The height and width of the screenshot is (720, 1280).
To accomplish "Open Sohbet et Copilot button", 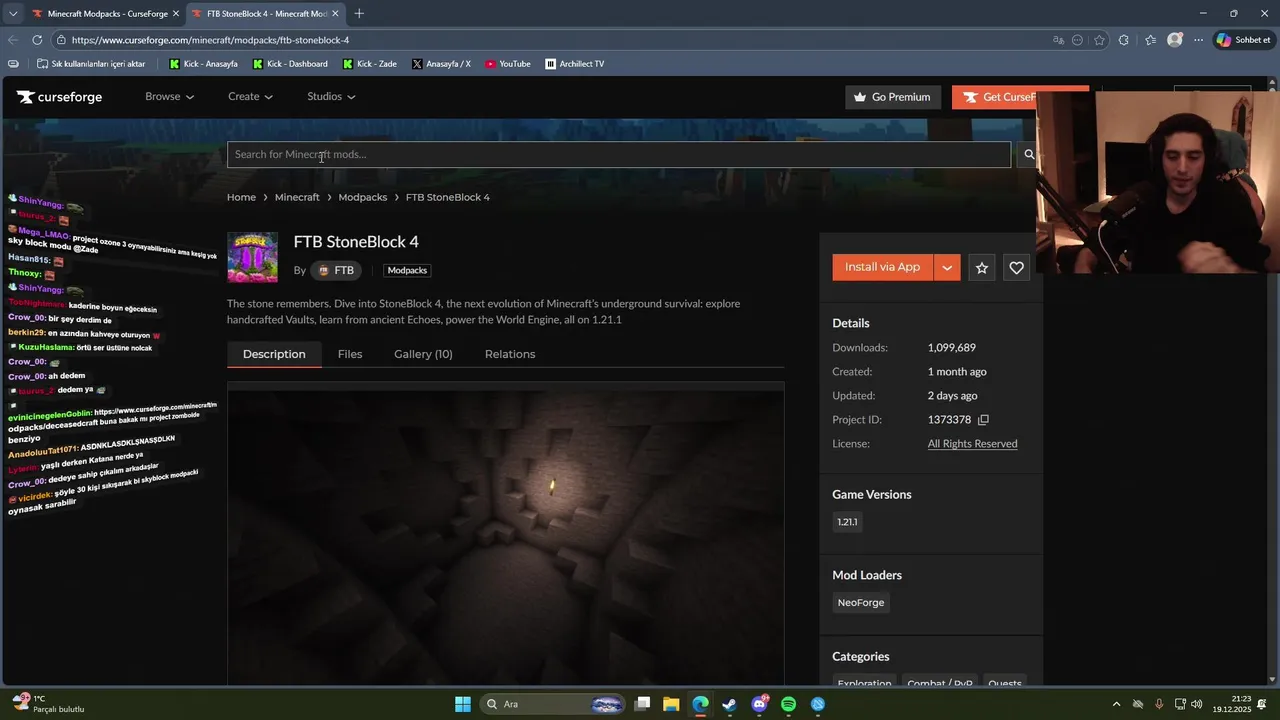I will point(1243,40).
